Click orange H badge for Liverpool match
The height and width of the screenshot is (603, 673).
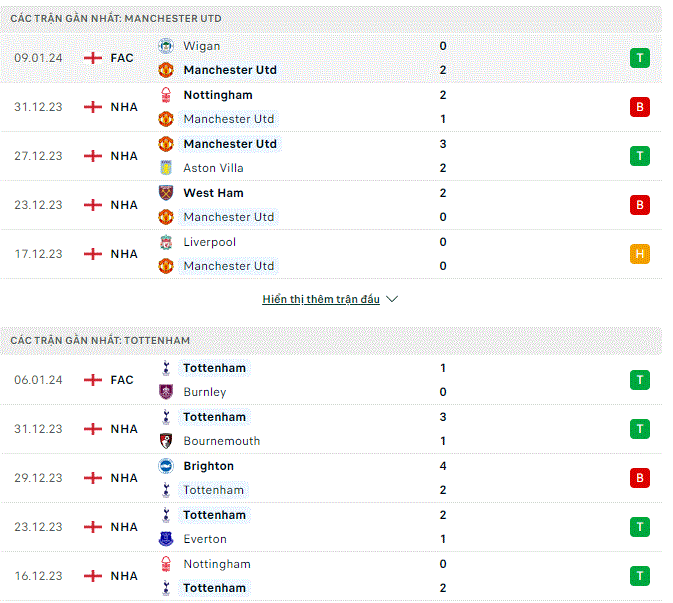pos(640,254)
